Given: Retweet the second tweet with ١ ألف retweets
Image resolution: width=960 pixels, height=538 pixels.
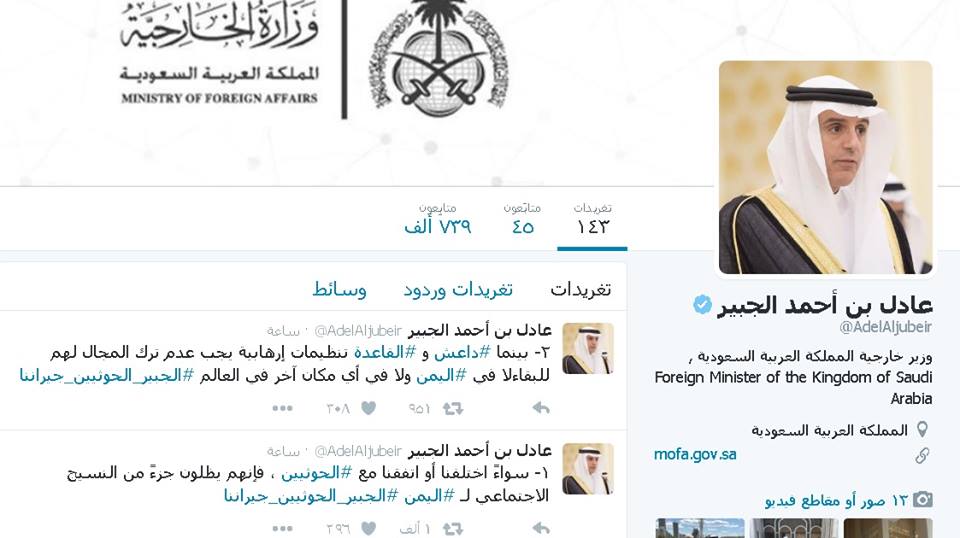Looking at the screenshot, I should (x=453, y=528).
